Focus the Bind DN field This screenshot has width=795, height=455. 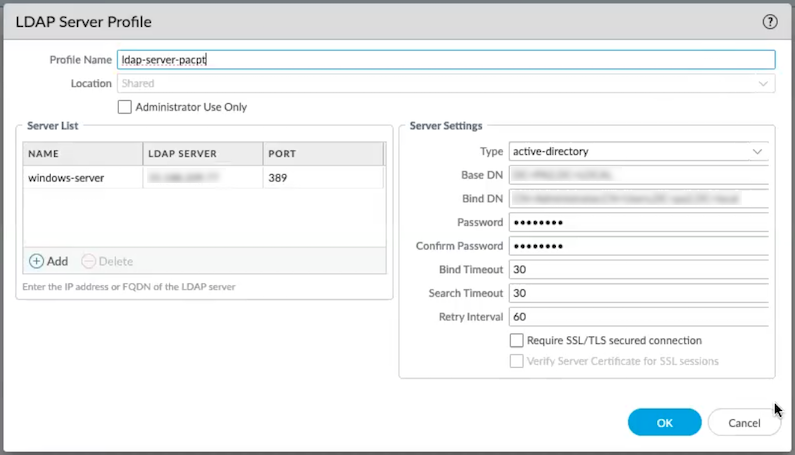[x=638, y=198]
